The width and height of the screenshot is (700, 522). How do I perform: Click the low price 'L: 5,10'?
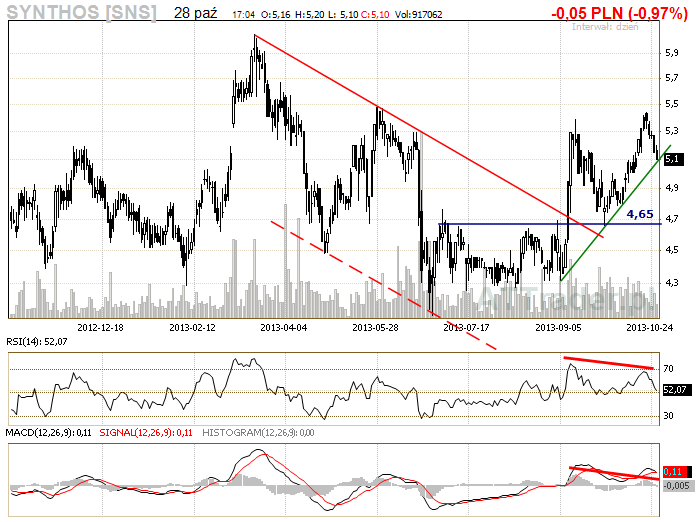point(343,15)
